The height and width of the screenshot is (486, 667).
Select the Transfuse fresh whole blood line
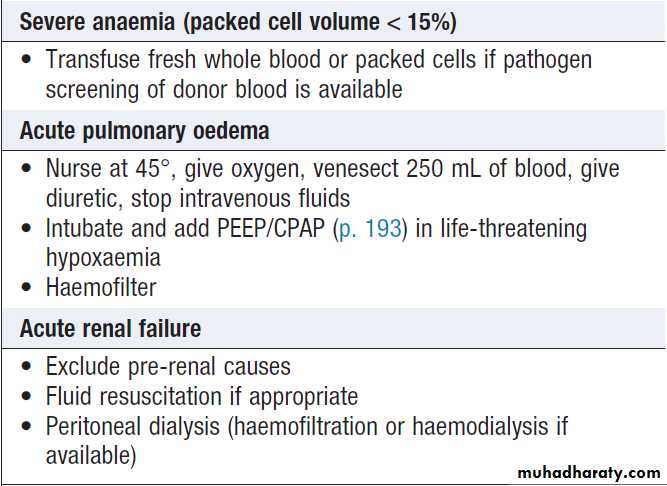tap(318, 60)
